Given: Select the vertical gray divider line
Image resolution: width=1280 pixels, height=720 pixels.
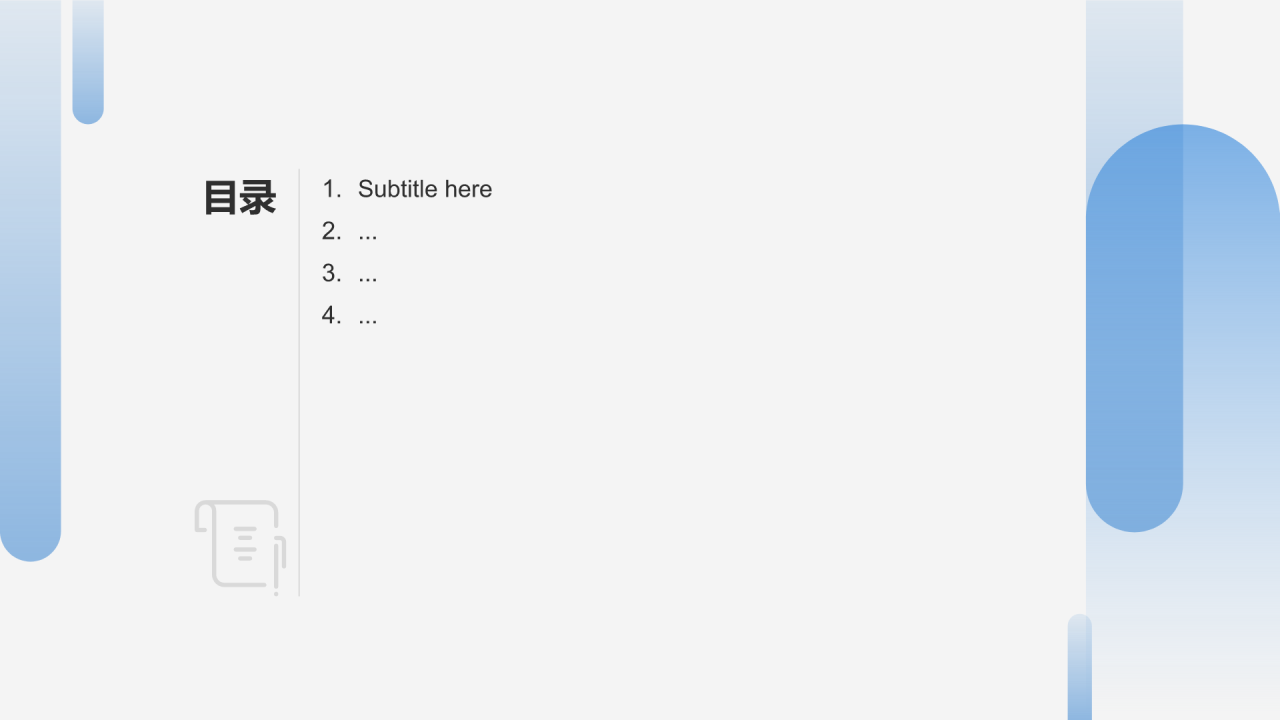Looking at the screenshot, I should point(299,382).
